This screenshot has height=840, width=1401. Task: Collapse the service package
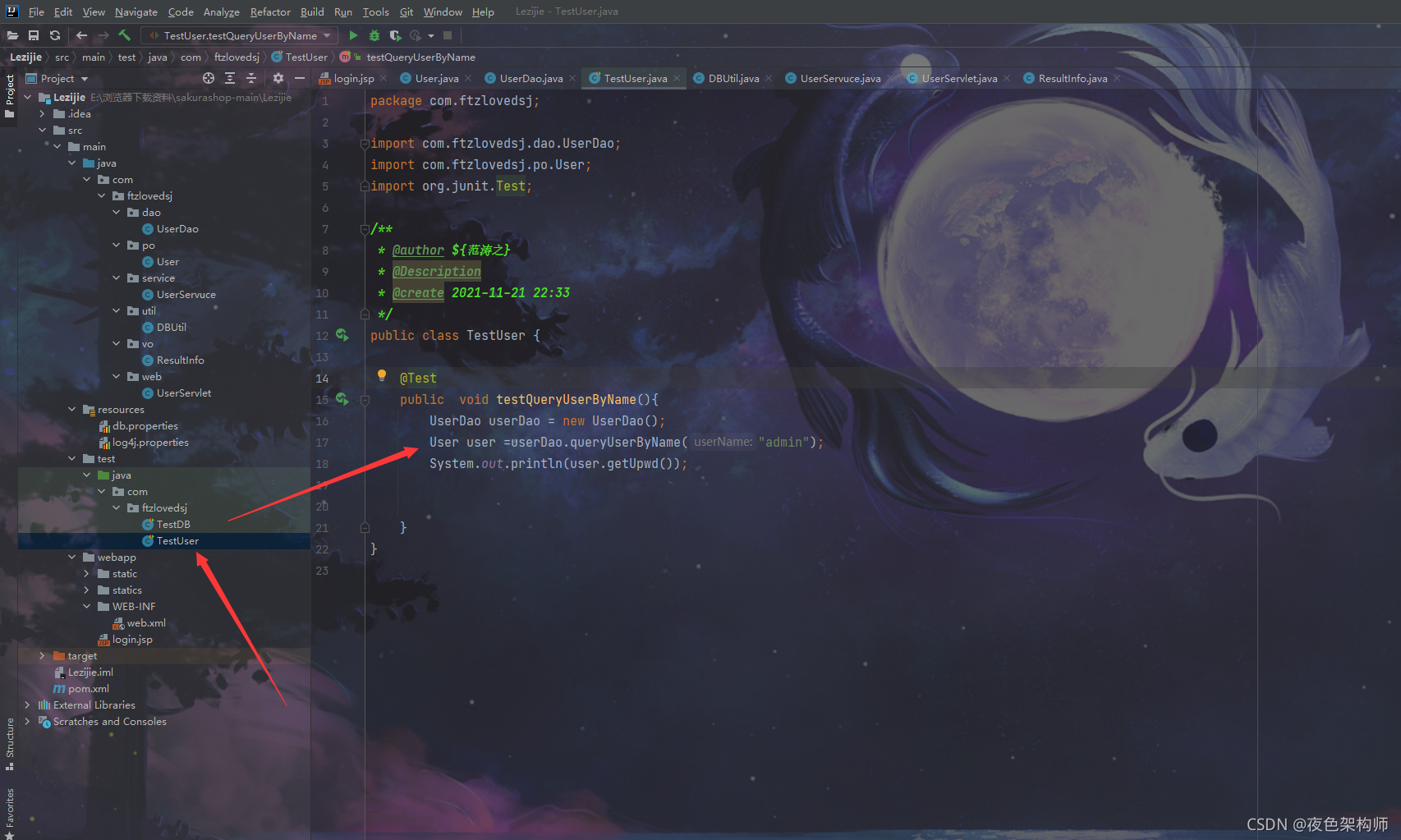[117, 278]
